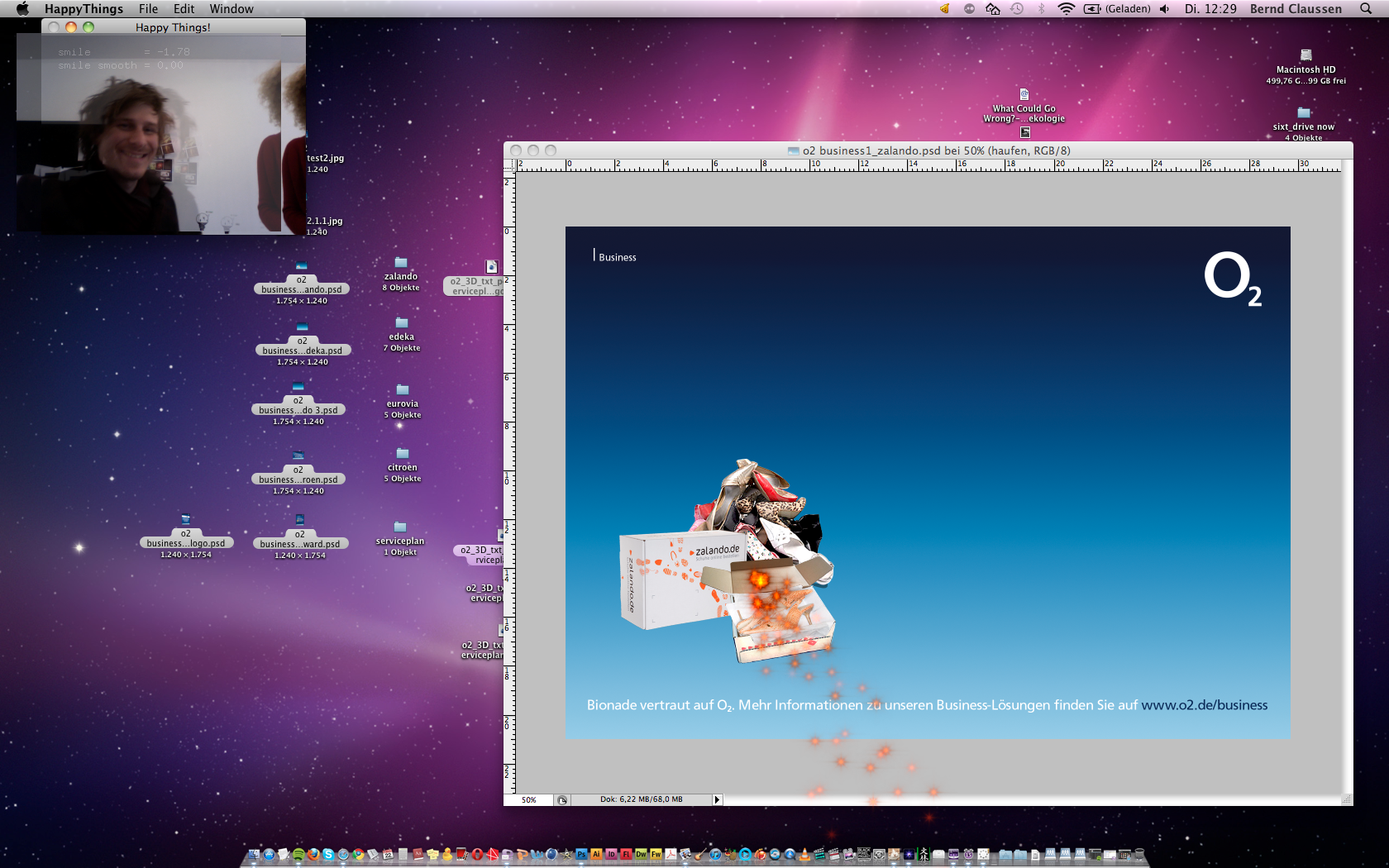Open the battery status (Geladen) menu
The width and height of the screenshot is (1389, 868).
tap(1117, 9)
